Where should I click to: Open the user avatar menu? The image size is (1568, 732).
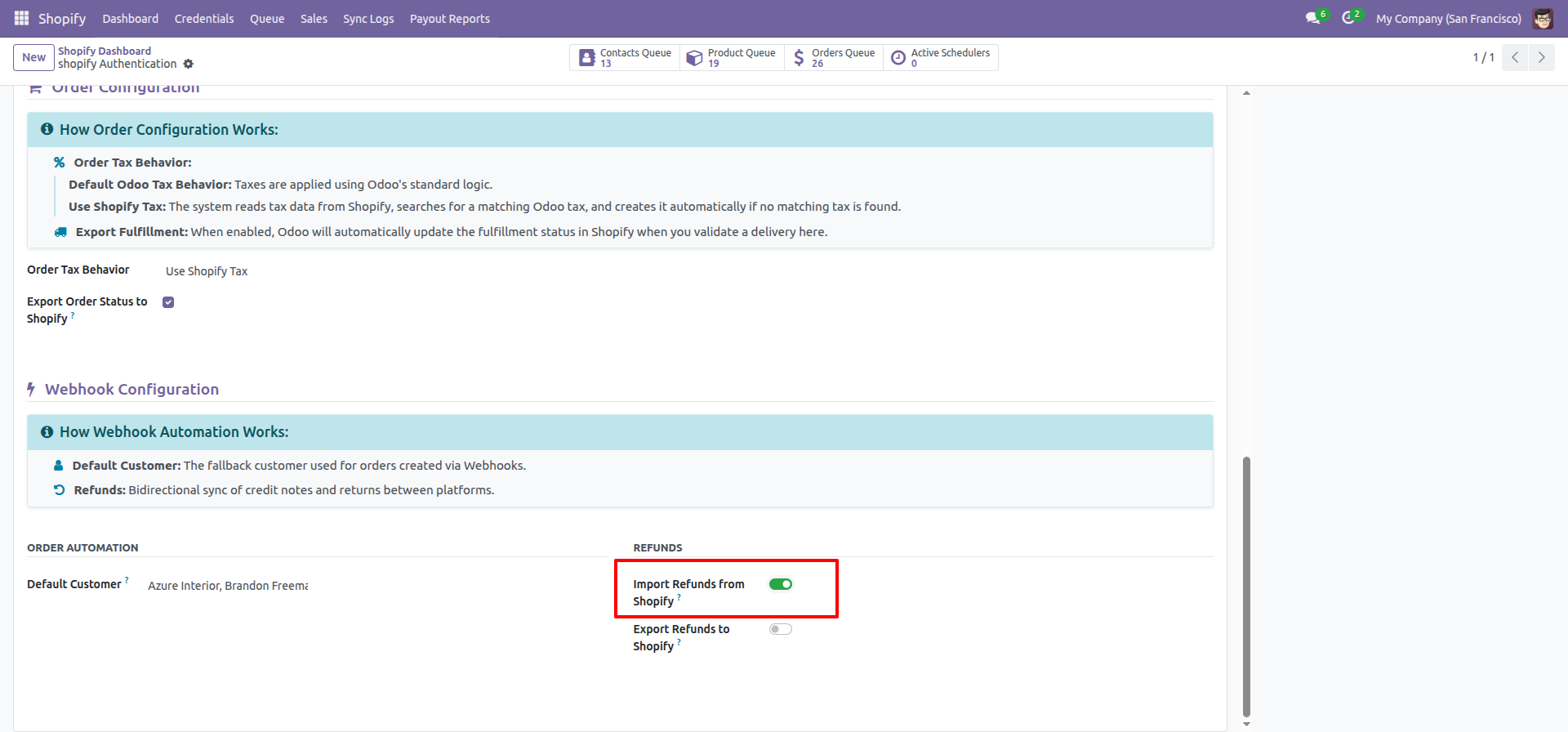(1543, 18)
